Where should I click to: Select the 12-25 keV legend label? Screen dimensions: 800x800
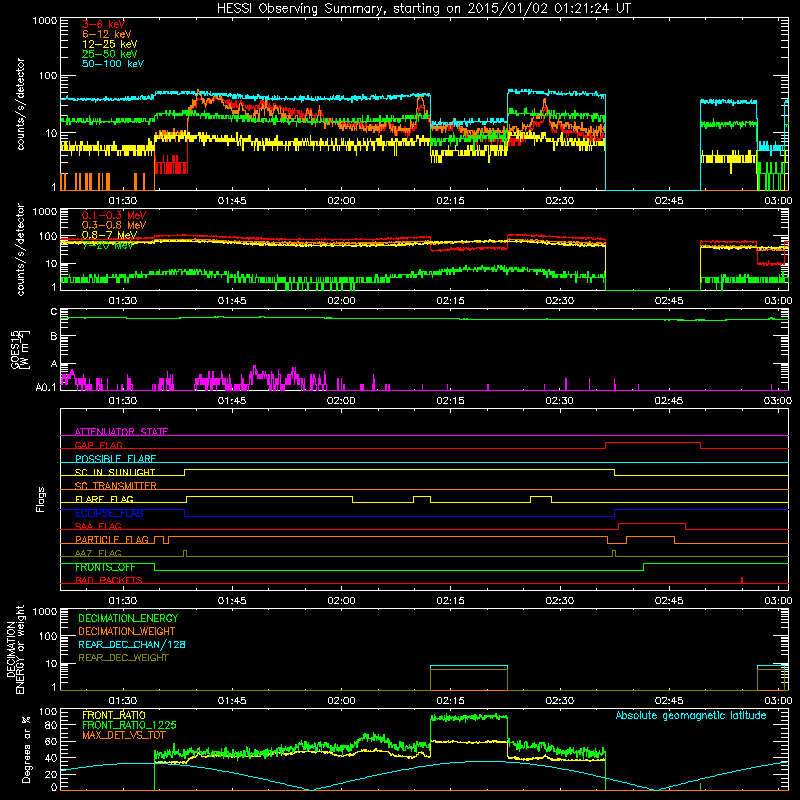tap(109, 44)
